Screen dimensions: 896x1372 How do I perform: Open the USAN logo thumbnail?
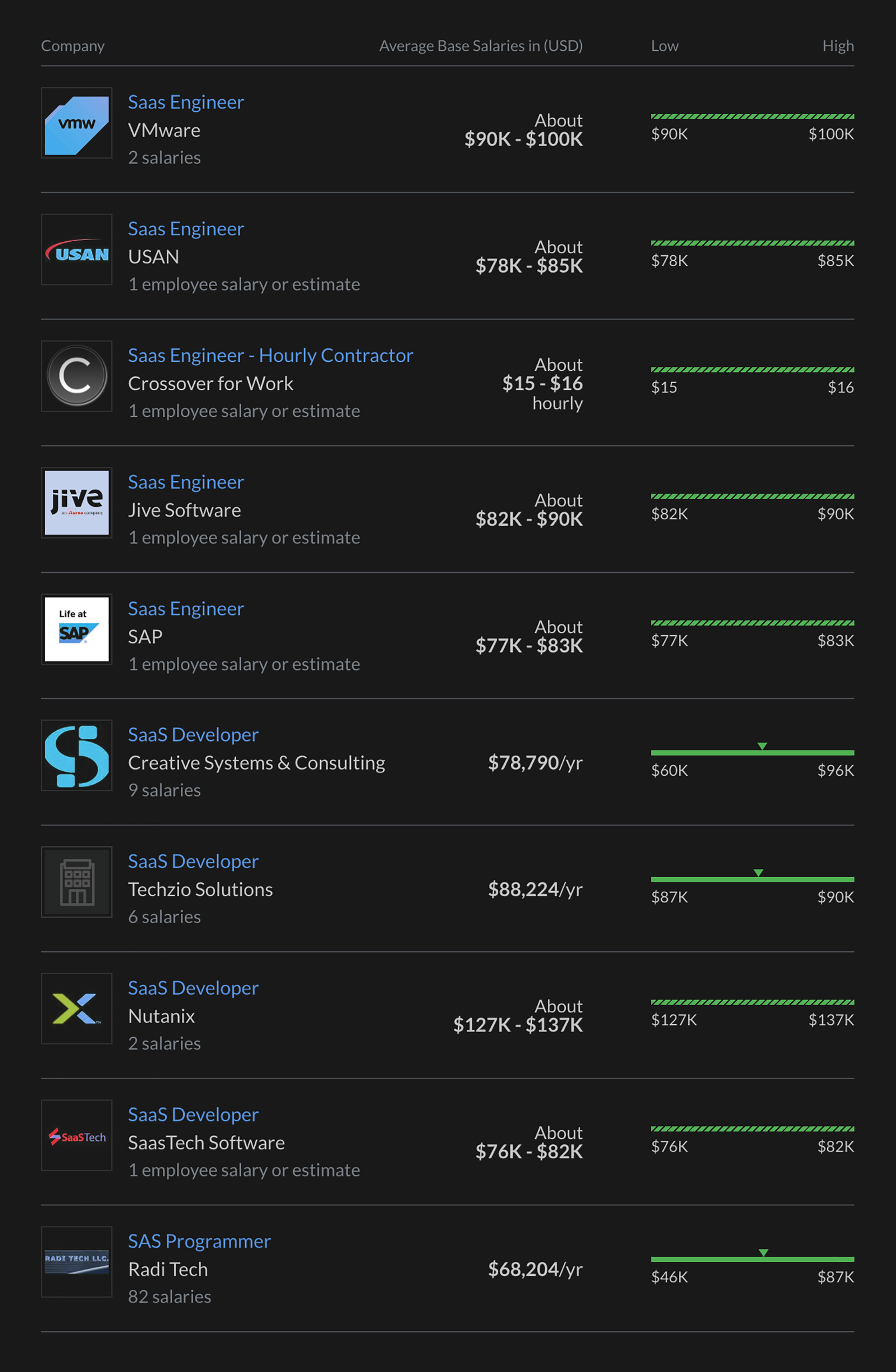(x=77, y=249)
